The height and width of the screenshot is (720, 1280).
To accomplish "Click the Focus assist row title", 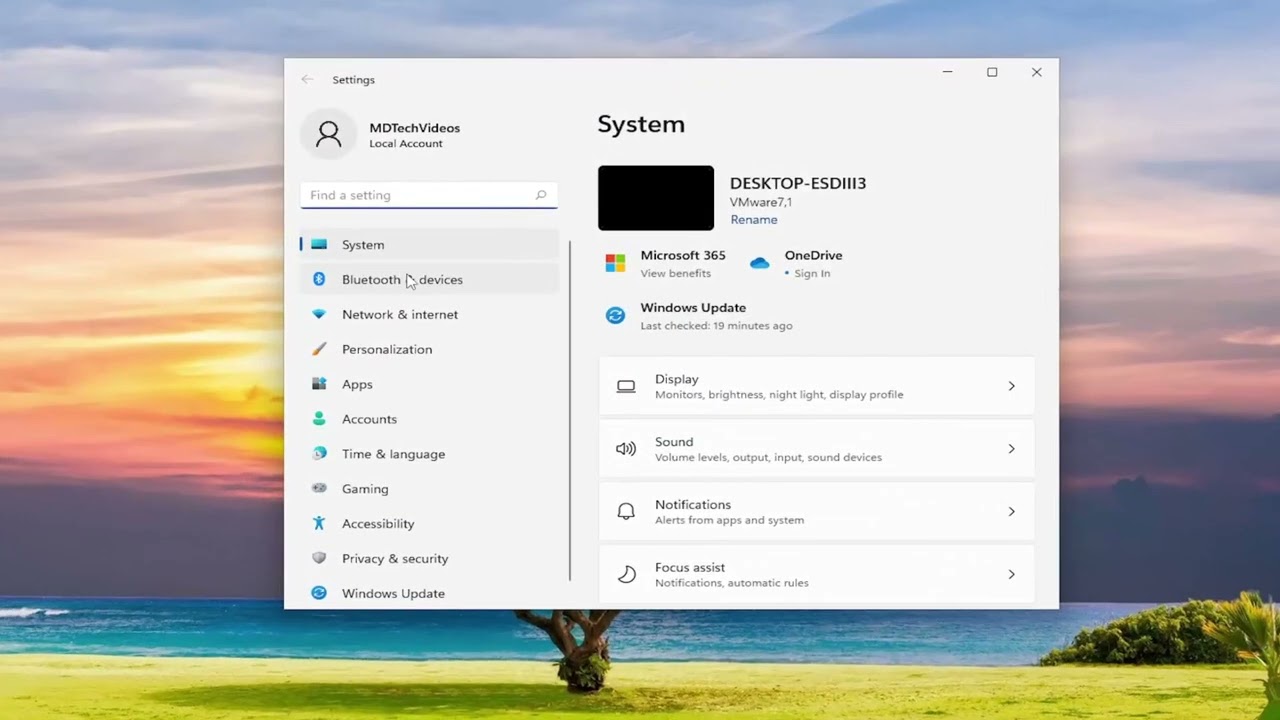I will tap(690, 568).
